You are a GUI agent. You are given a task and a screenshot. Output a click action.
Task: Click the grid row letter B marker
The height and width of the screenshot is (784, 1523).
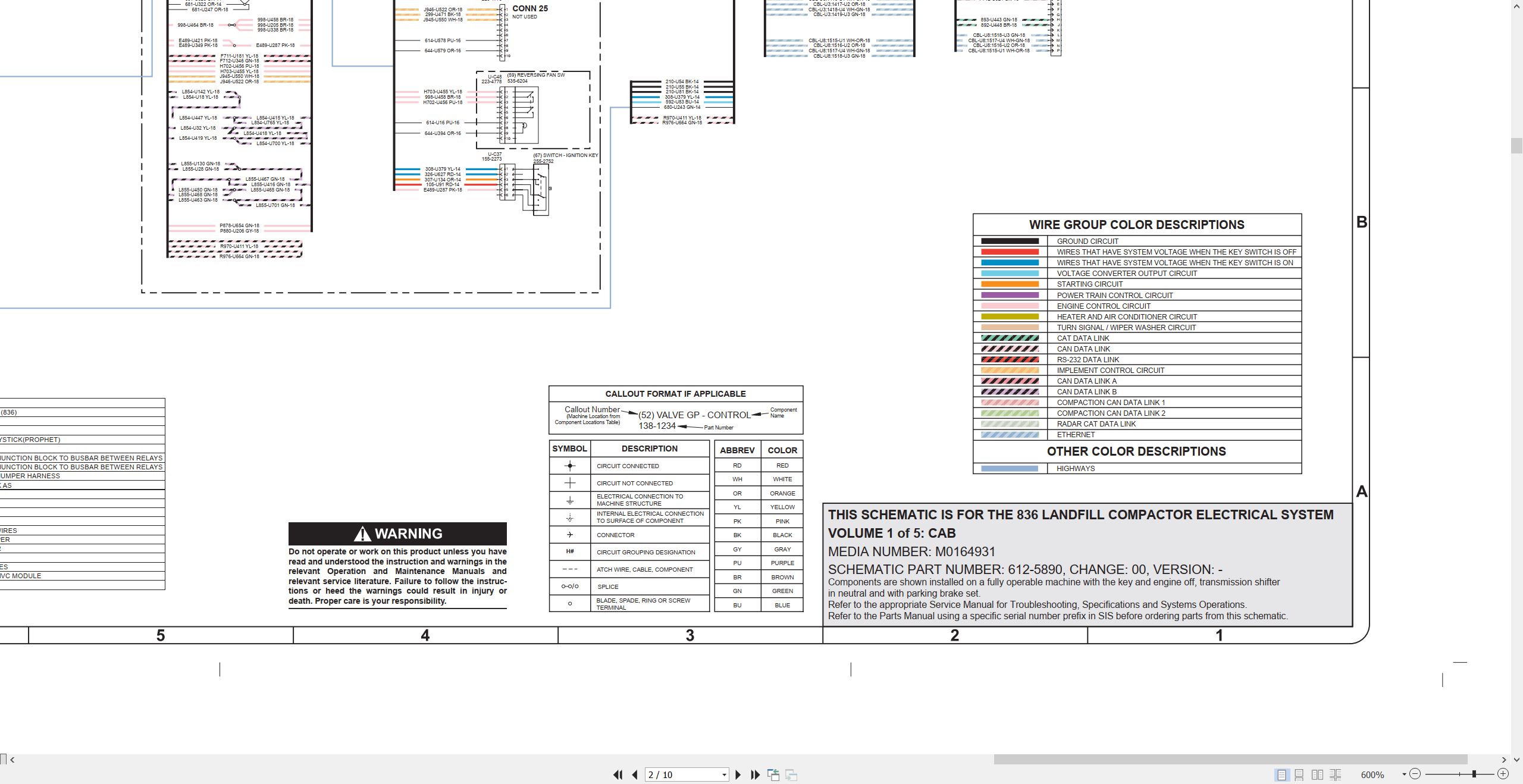[1361, 222]
